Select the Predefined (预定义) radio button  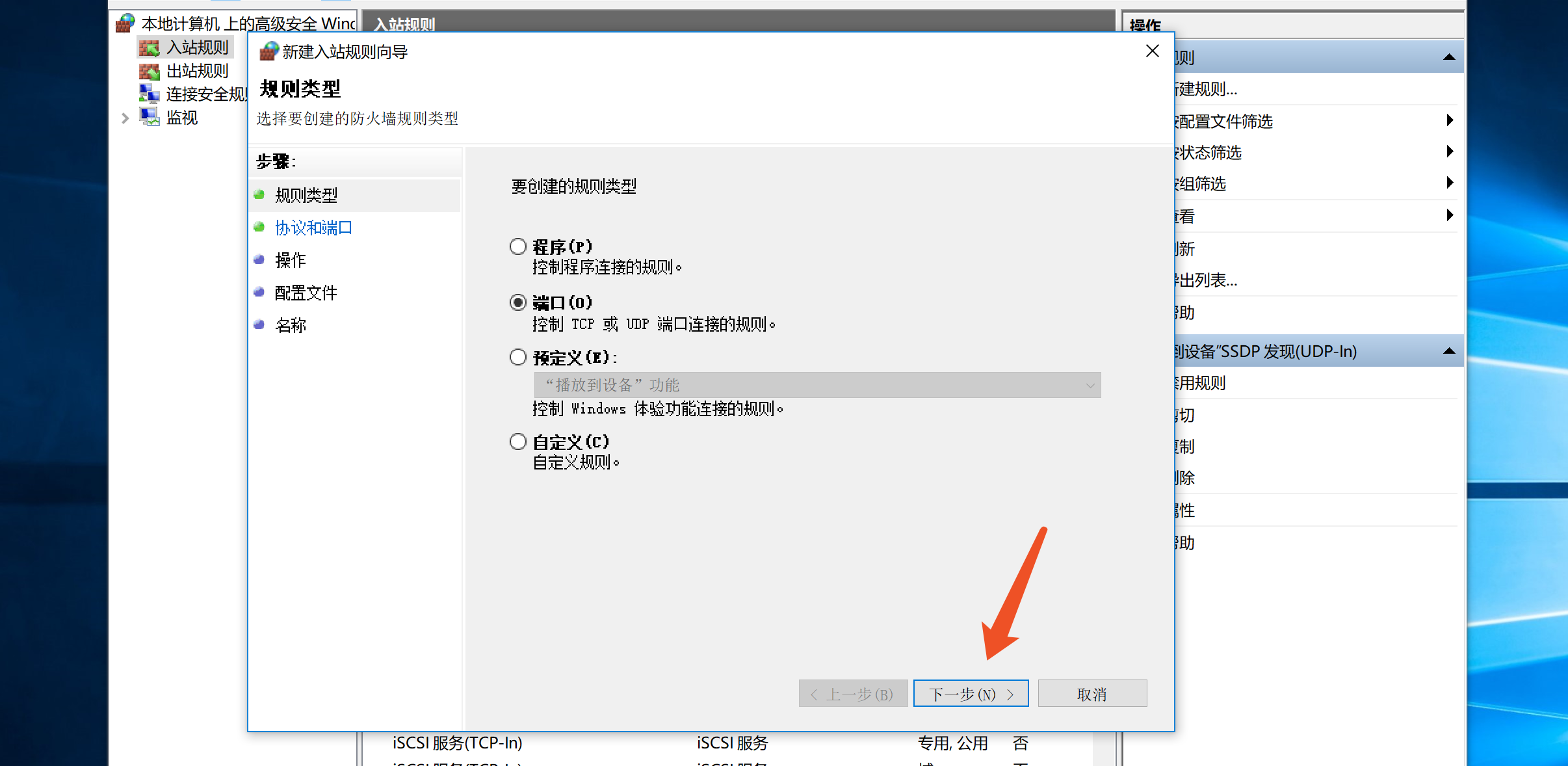[x=517, y=358]
